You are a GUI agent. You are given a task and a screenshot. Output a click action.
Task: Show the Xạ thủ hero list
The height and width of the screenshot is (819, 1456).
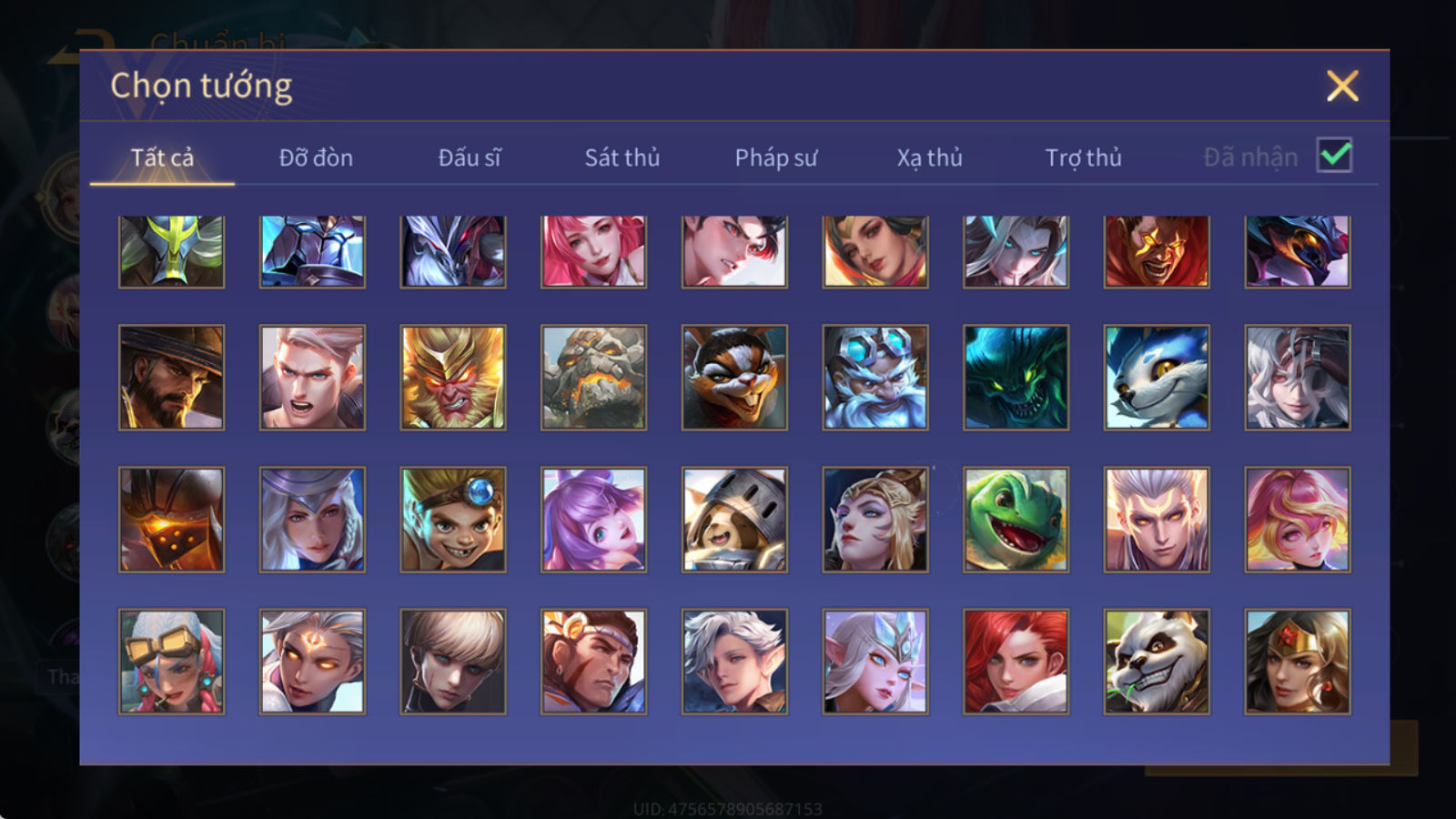929,157
